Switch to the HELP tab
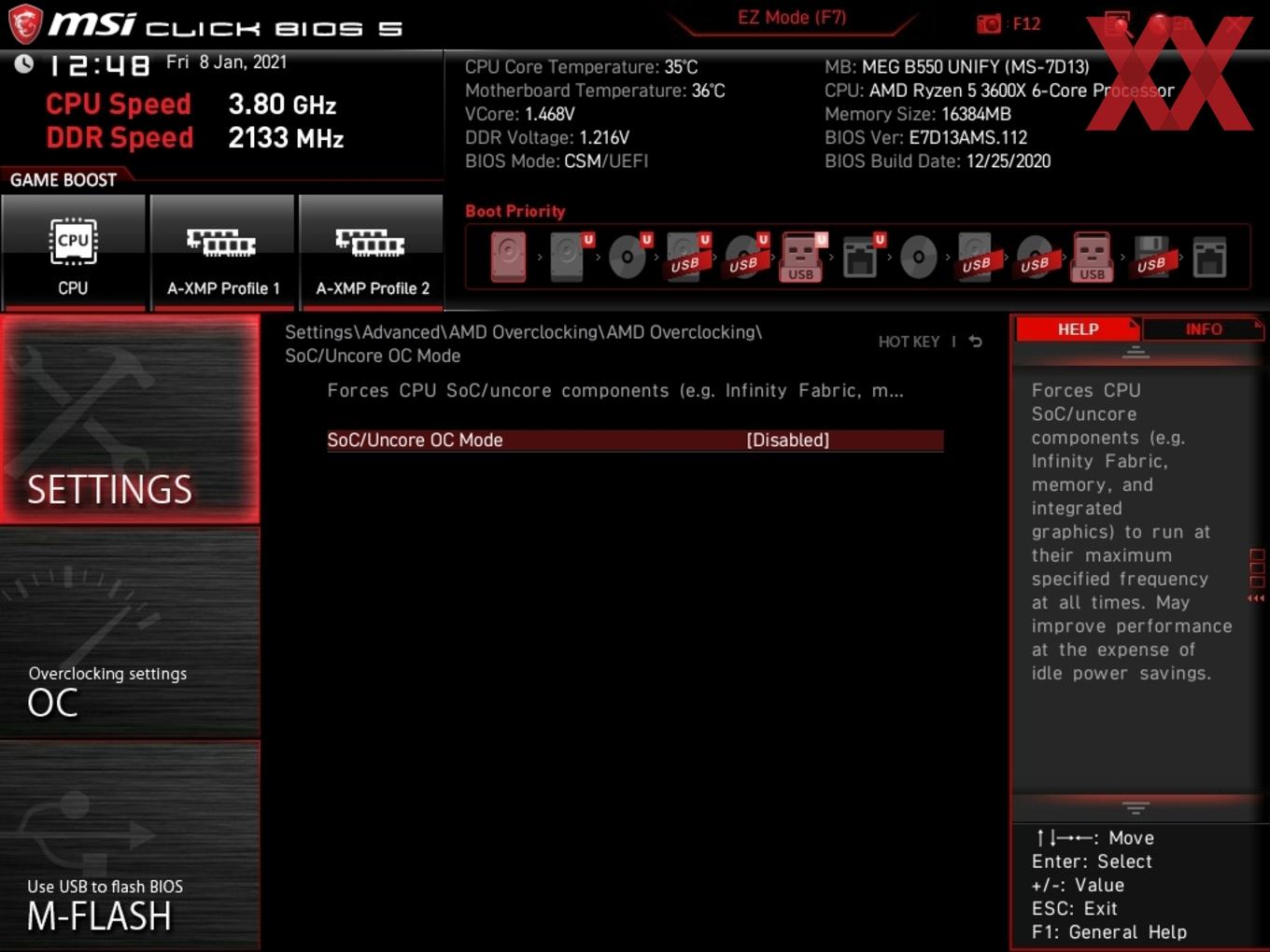Screen dimensions: 1270x952 (x=1078, y=329)
